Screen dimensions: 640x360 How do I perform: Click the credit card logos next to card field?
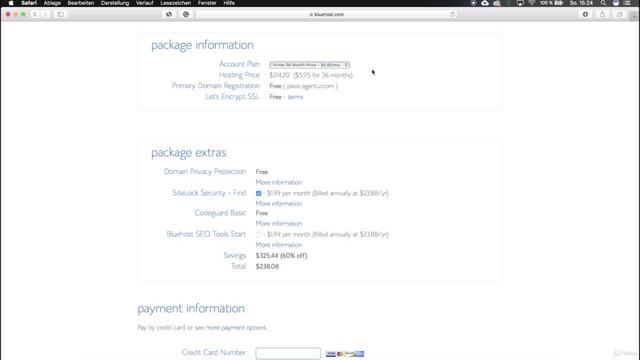pyautogui.click(x=345, y=354)
